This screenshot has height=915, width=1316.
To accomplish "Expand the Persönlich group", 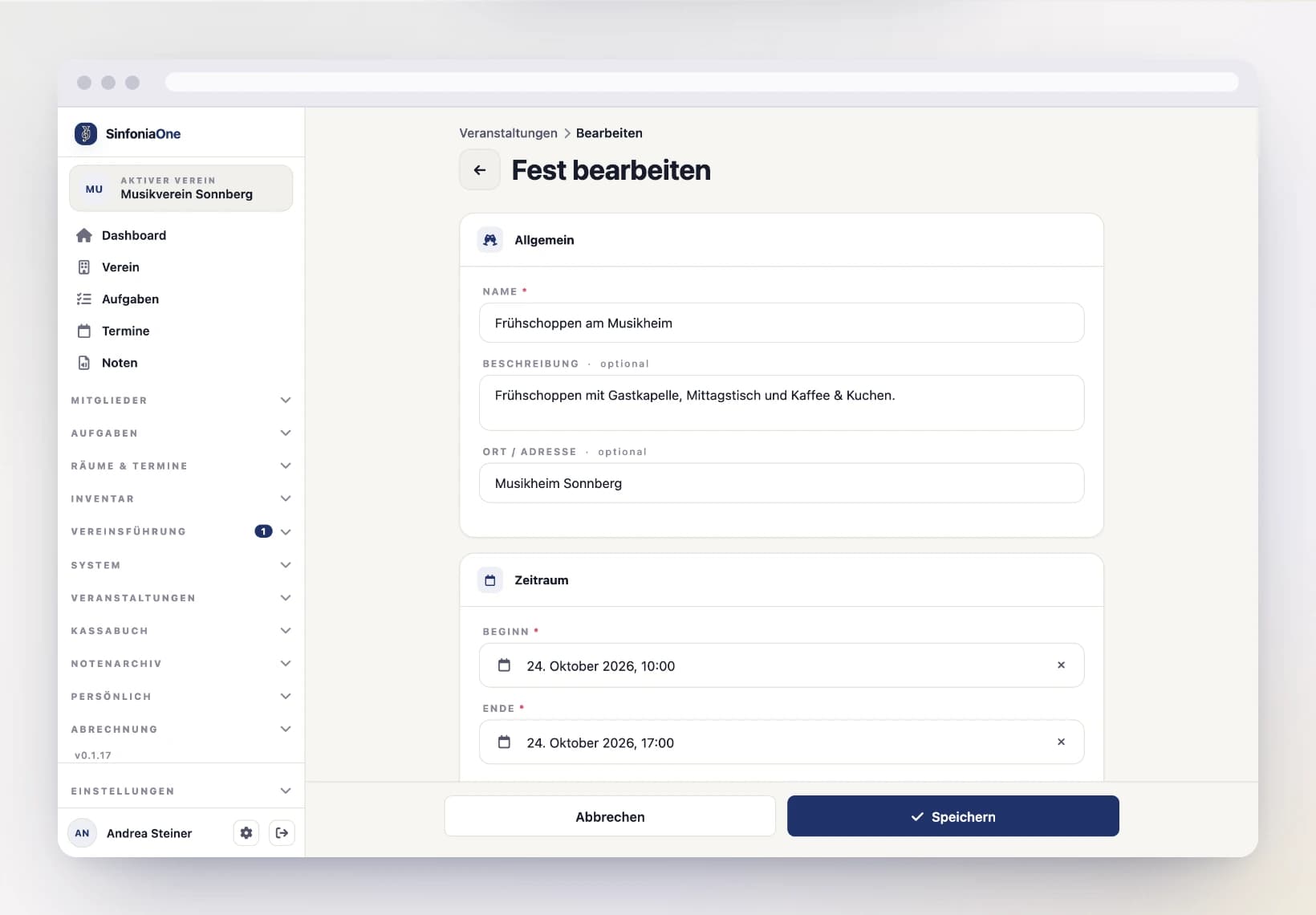I will (181, 697).
